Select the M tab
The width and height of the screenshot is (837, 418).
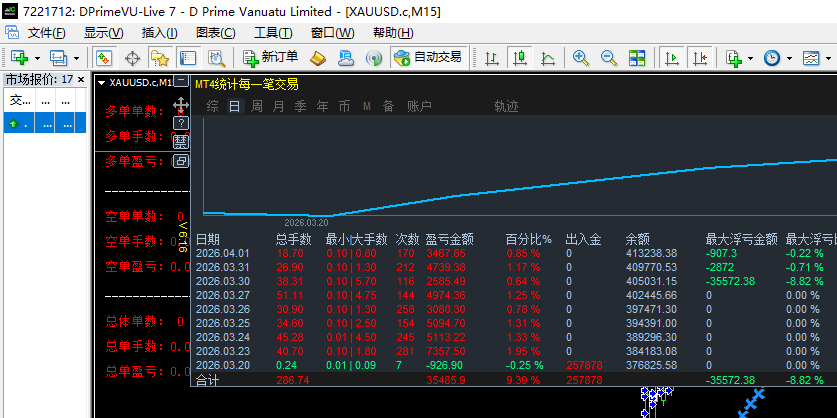click(367, 106)
